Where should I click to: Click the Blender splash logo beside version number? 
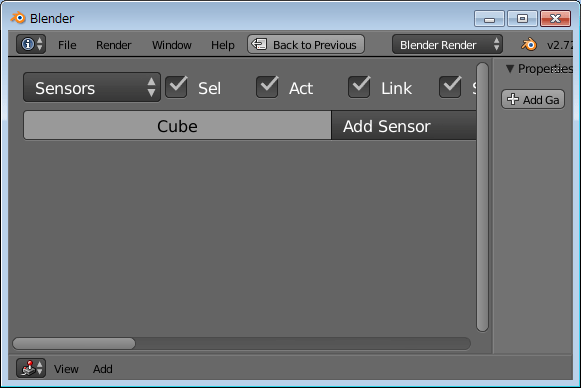pos(529,44)
